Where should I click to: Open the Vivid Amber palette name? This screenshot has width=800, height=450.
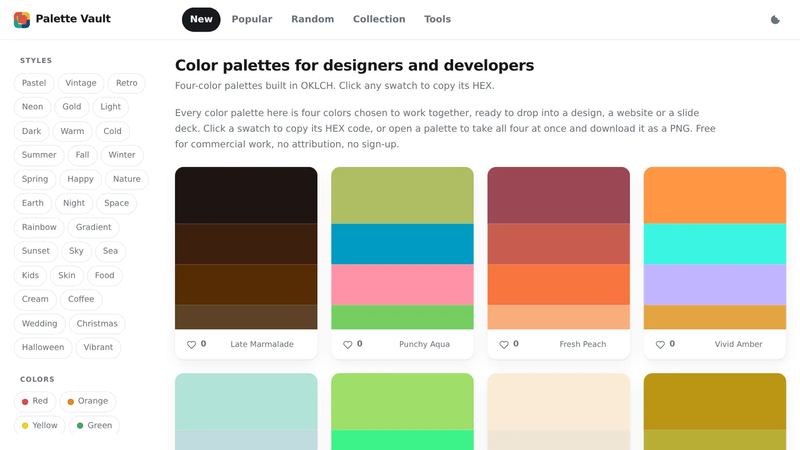point(738,344)
